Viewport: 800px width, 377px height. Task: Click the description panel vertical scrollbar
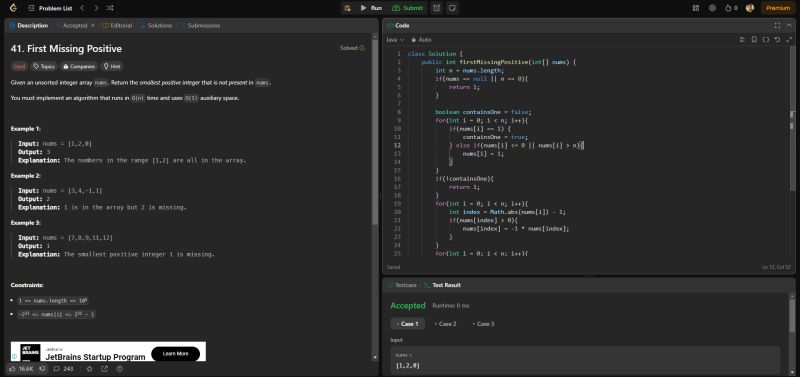pos(375,133)
